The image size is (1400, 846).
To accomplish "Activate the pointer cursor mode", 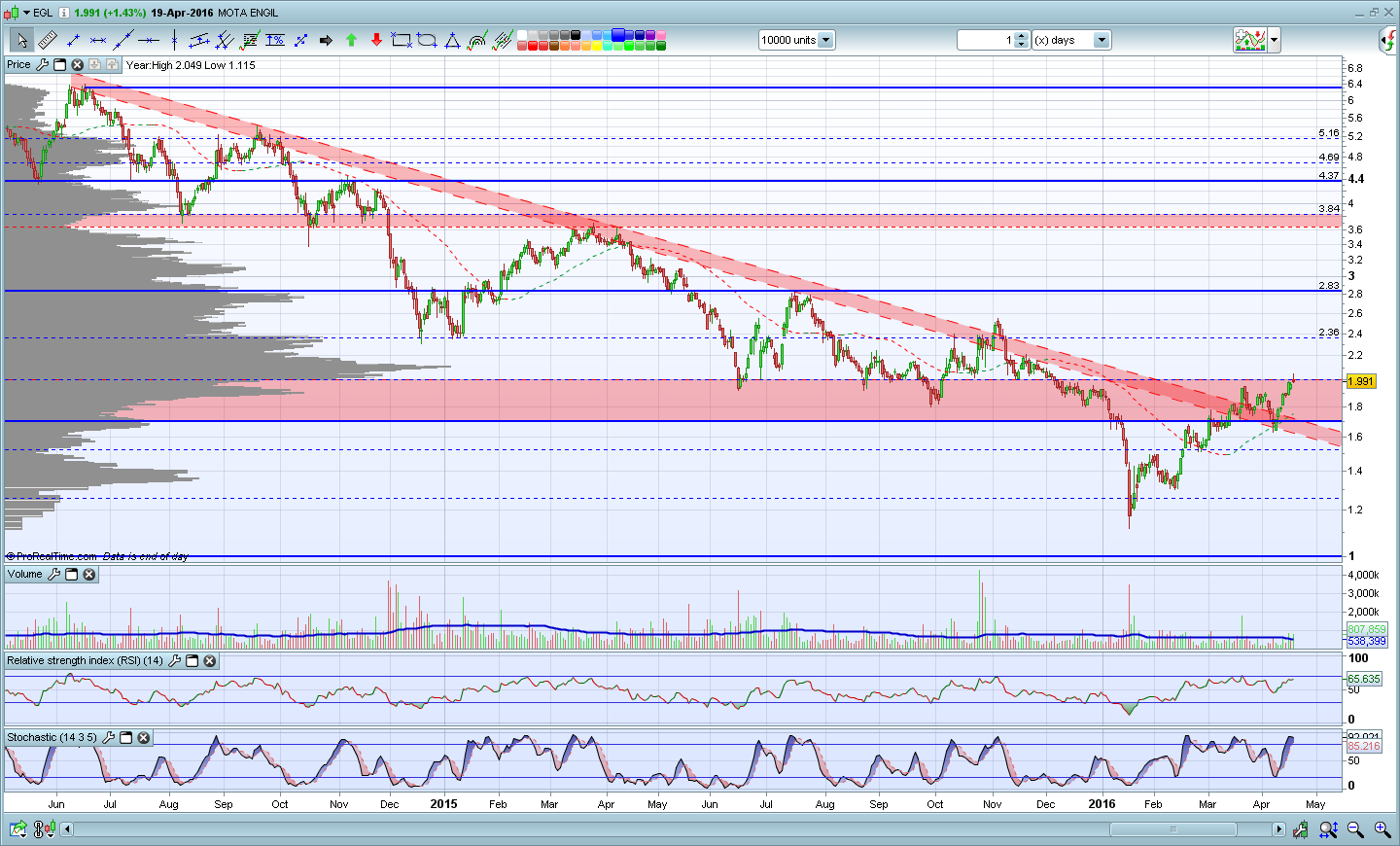I will coord(21,40).
